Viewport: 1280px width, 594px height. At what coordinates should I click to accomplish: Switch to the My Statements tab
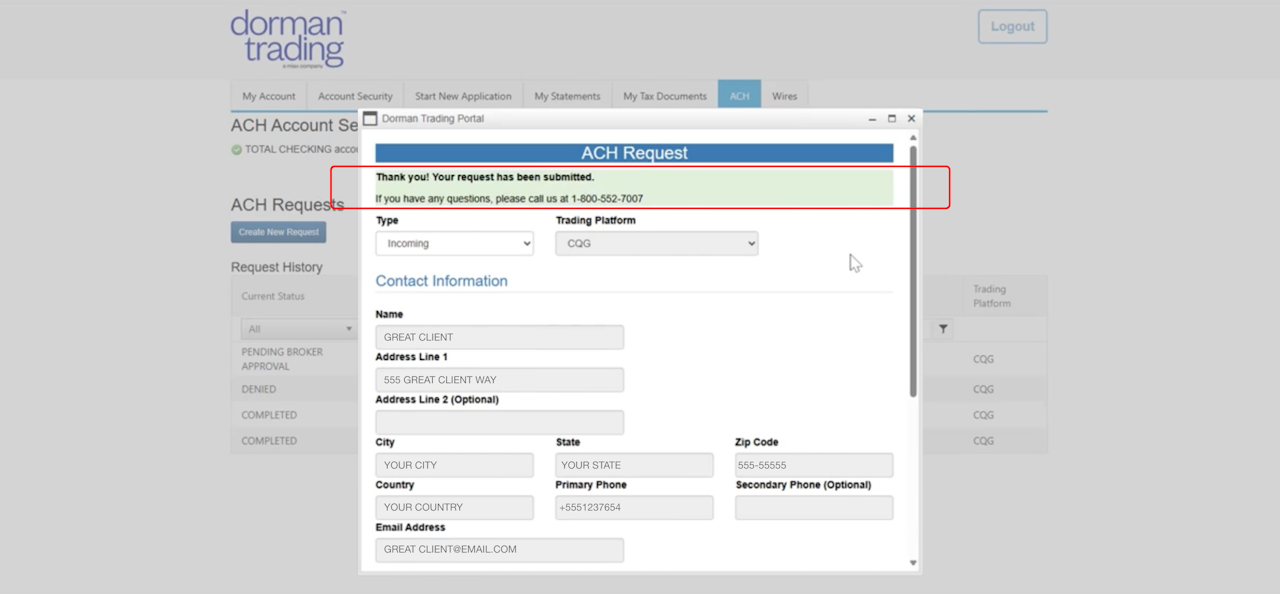point(567,96)
